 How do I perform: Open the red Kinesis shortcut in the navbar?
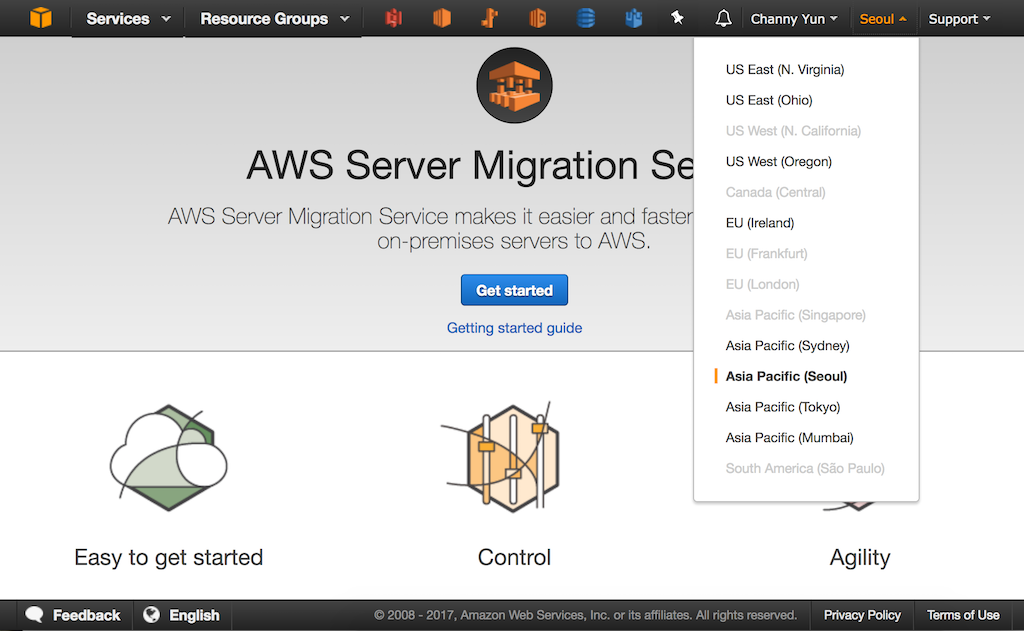[x=393, y=18]
